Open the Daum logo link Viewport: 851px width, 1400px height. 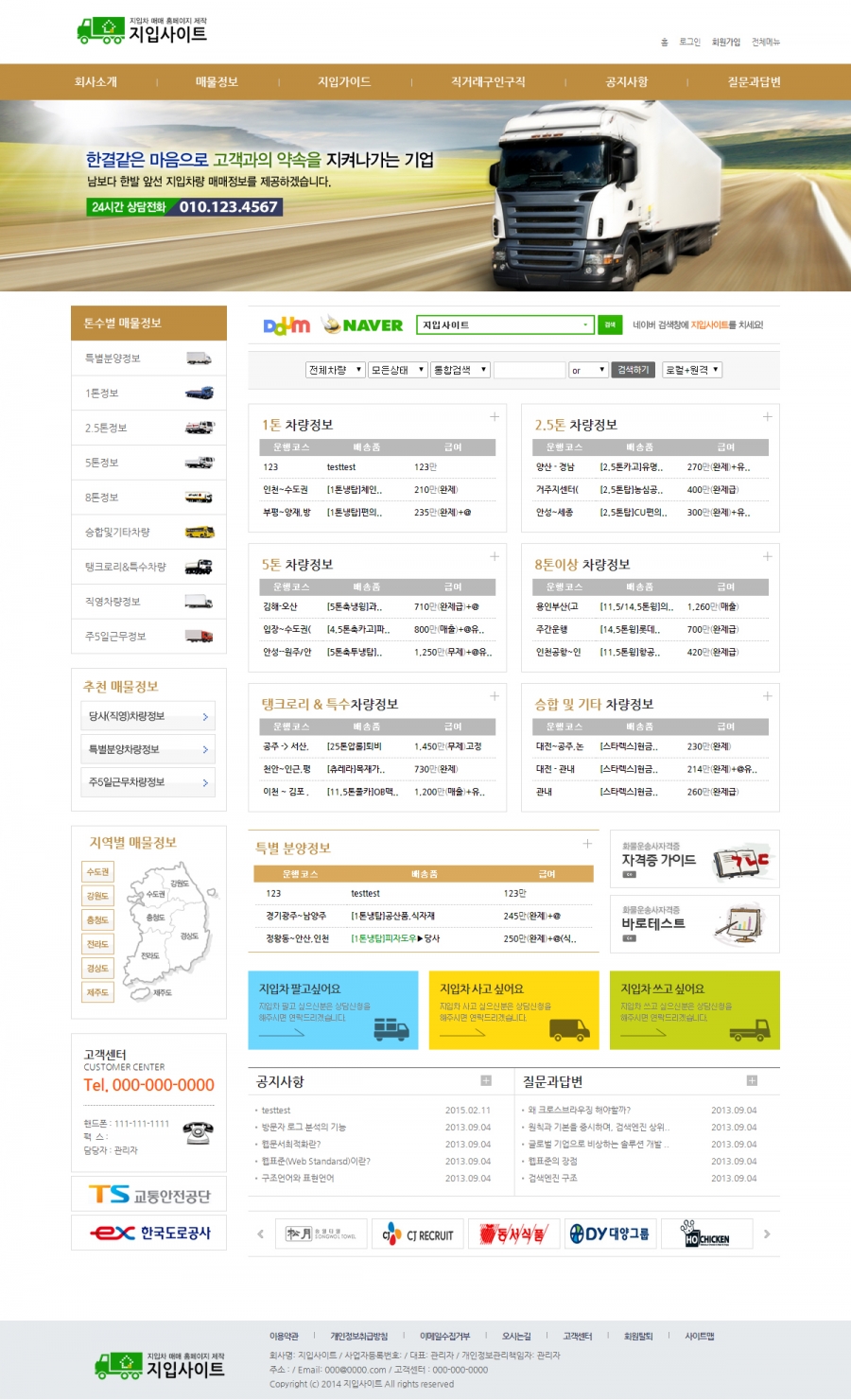point(287,325)
